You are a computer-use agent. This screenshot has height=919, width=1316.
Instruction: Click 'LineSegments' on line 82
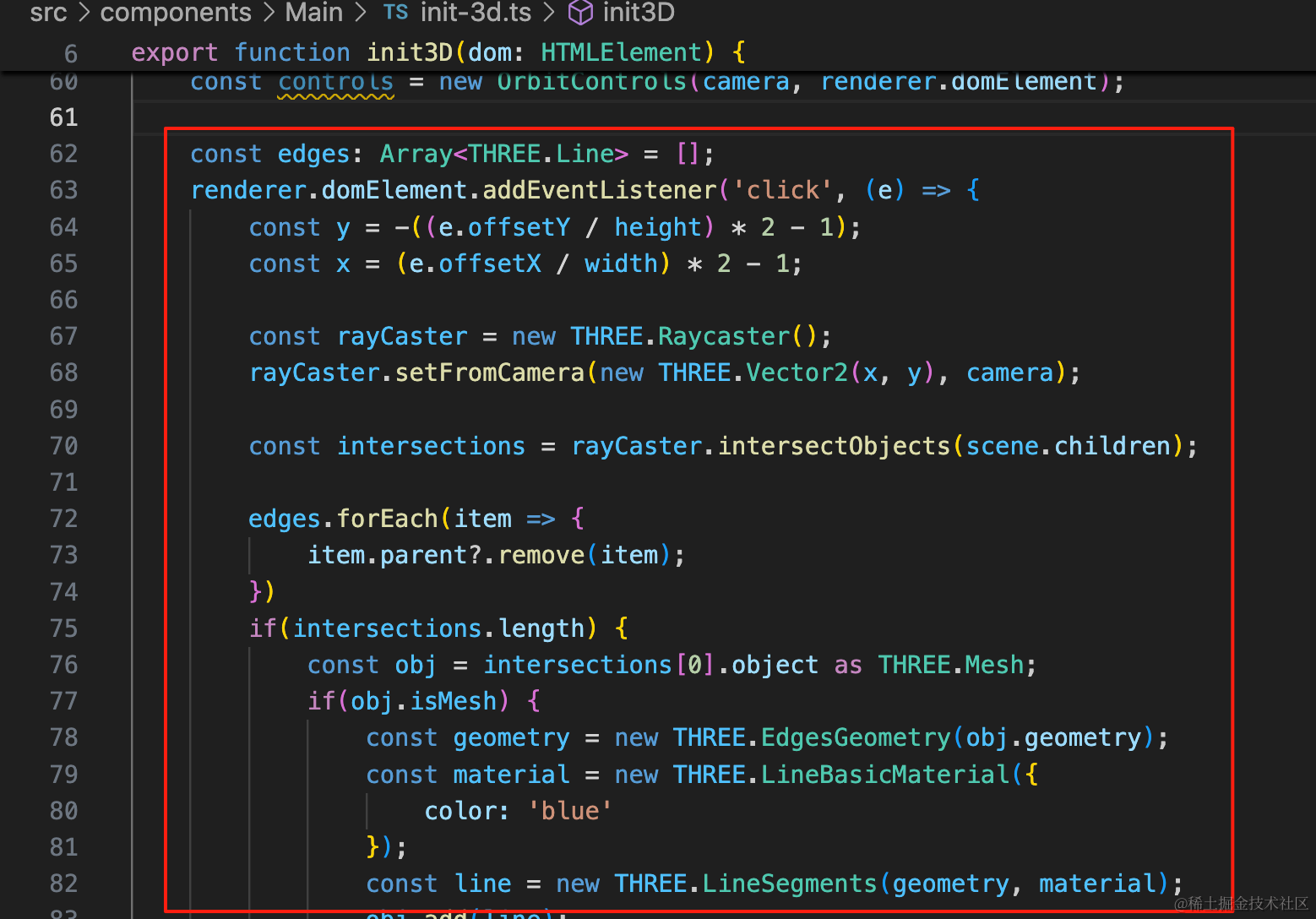[790, 884]
